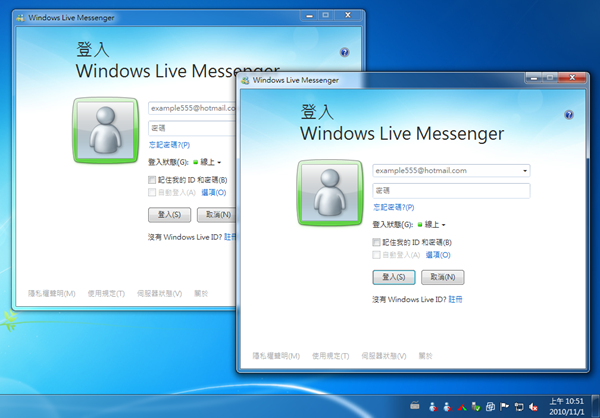The width and height of the screenshot is (600, 418).
Task: Open the 線上 status dropdown in the back window
Action: coord(207,162)
